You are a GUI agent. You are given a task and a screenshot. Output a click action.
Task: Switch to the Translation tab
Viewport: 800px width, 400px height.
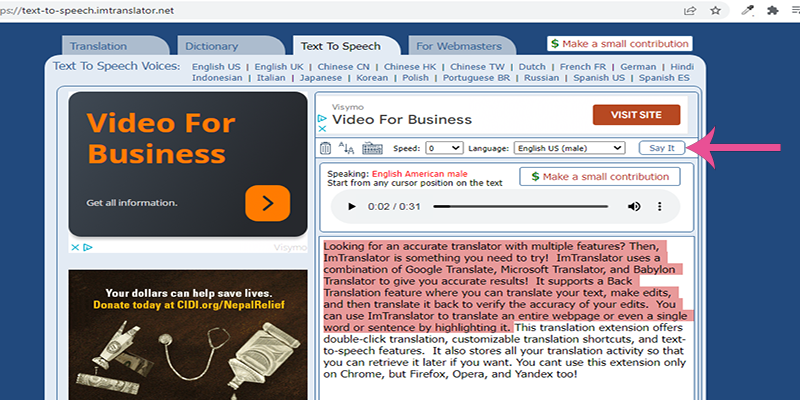click(x=113, y=46)
